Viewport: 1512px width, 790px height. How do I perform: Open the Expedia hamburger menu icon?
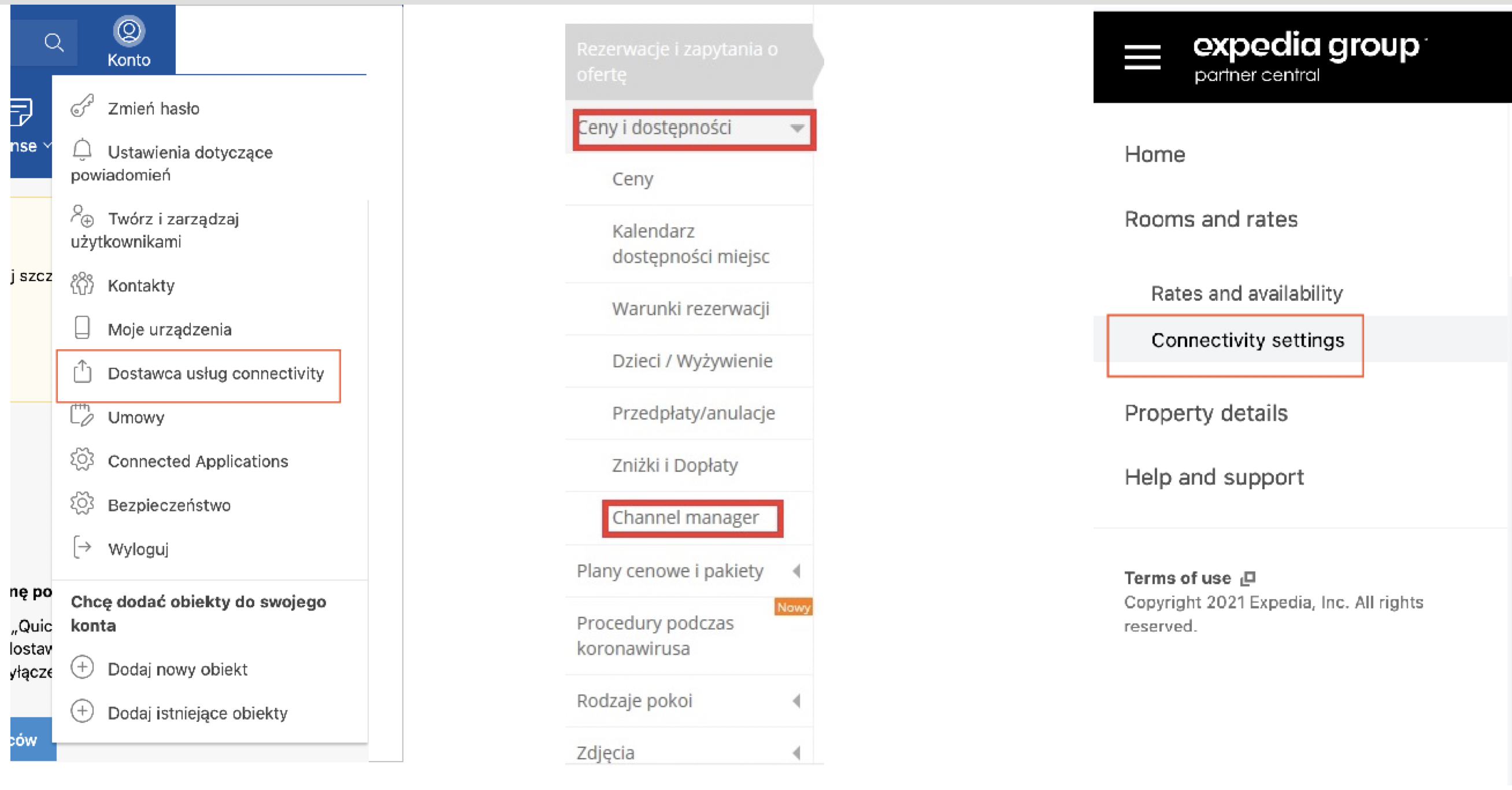(x=1142, y=57)
